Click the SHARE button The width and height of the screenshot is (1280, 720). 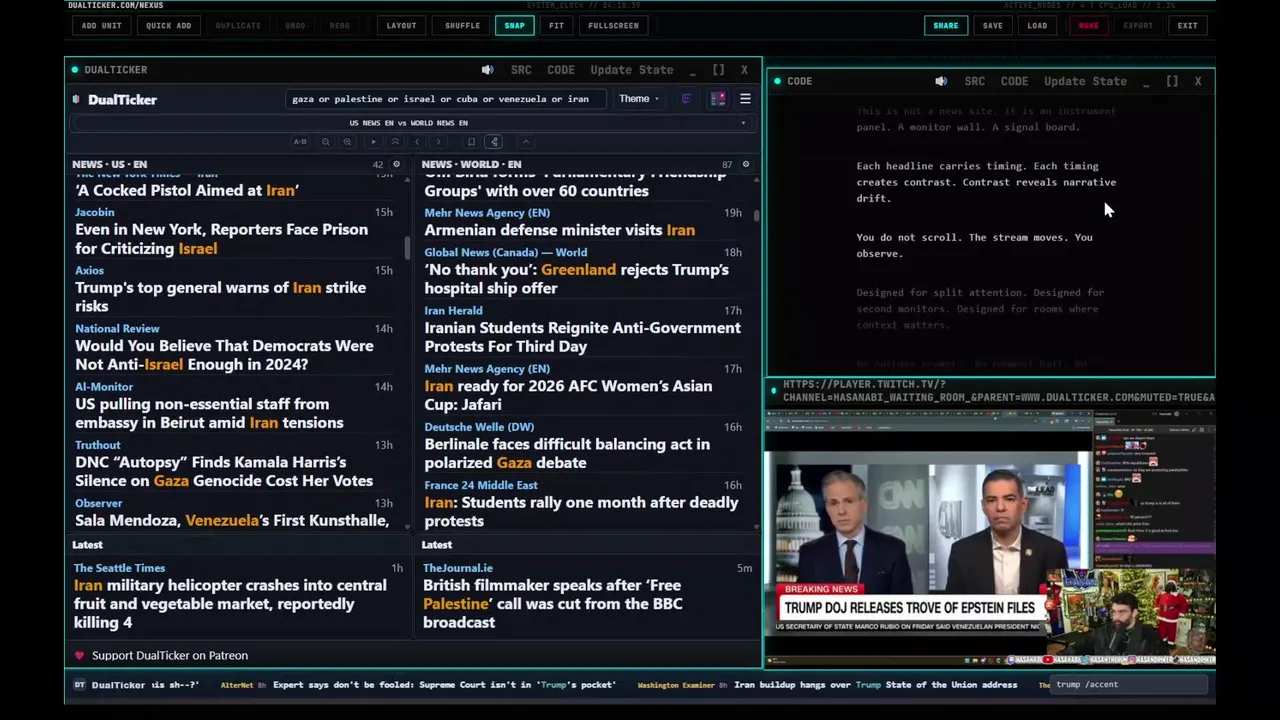click(945, 25)
